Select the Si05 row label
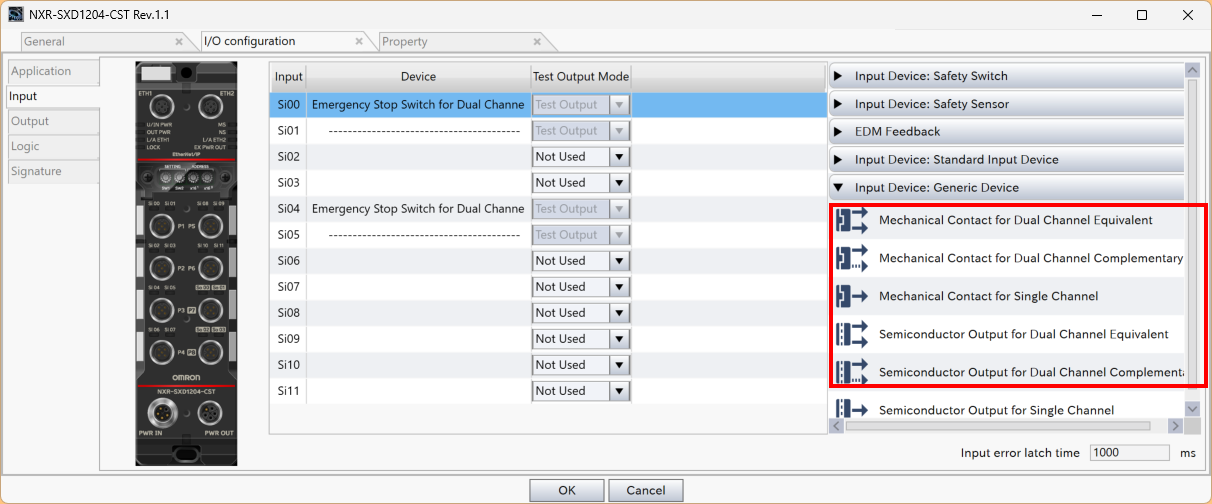1212x504 pixels. point(288,235)
